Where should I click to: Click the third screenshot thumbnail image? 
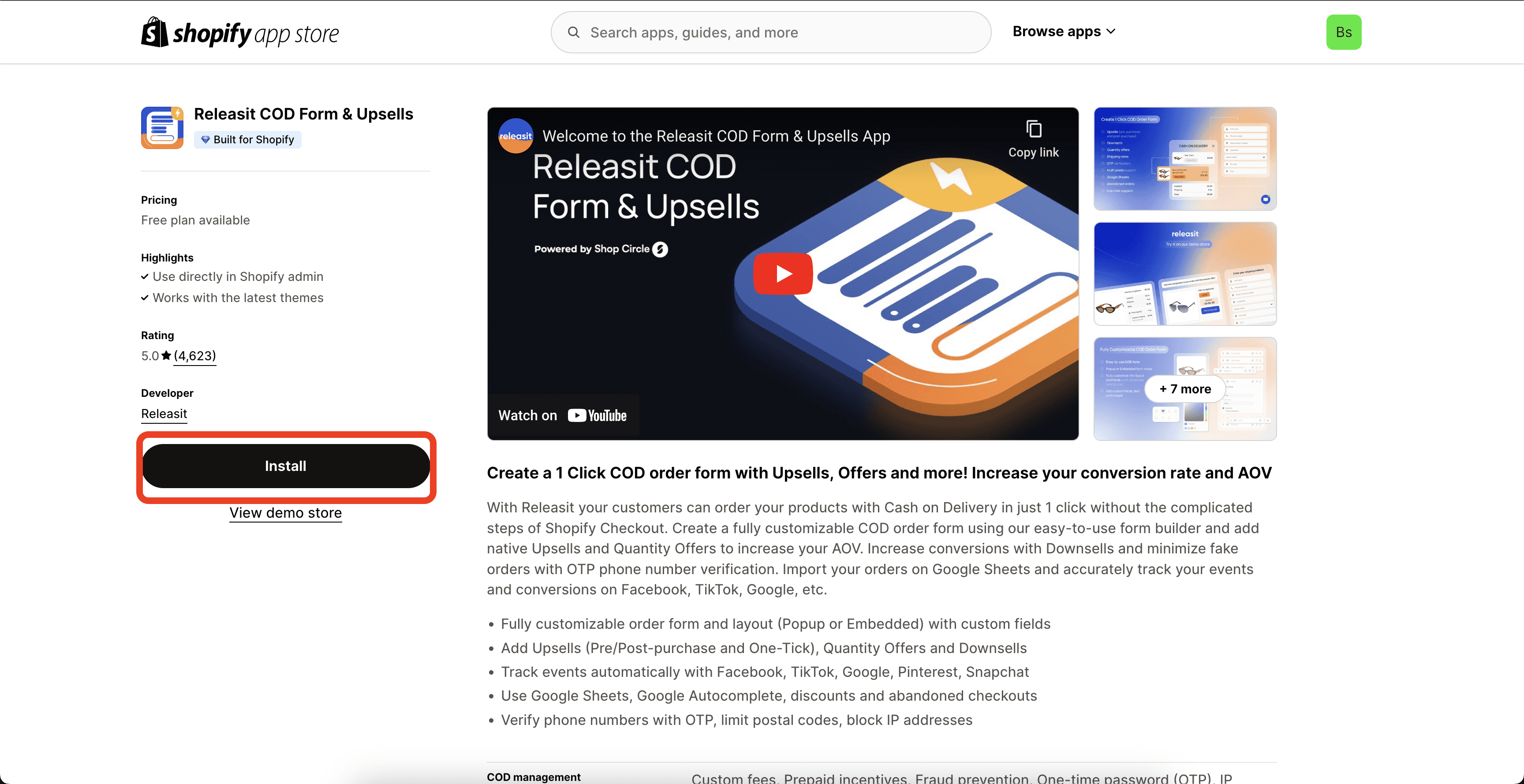(1185, 388)
